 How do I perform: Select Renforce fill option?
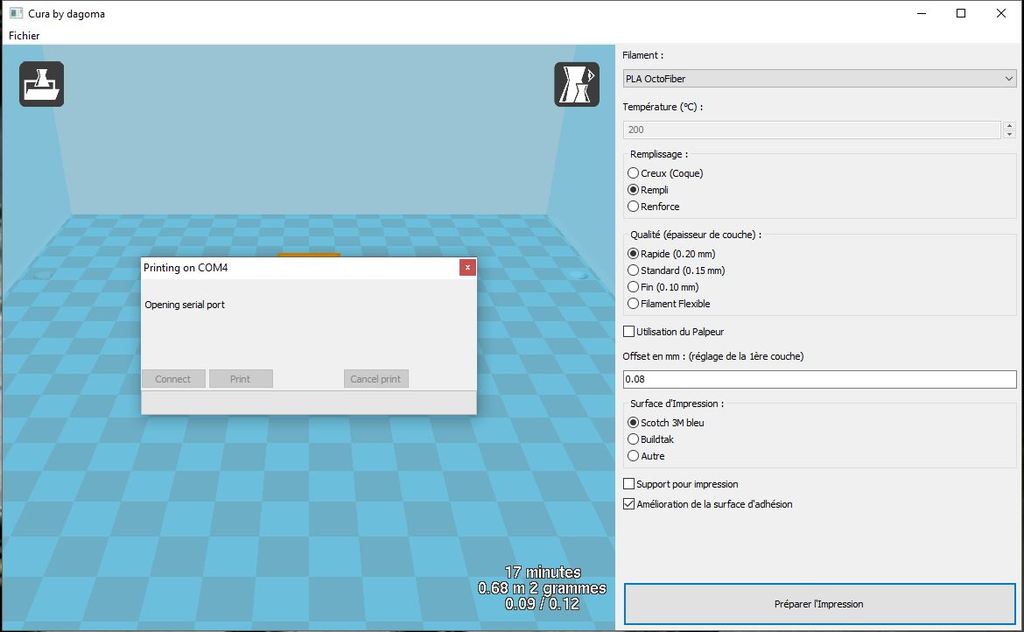pos(653,206)
